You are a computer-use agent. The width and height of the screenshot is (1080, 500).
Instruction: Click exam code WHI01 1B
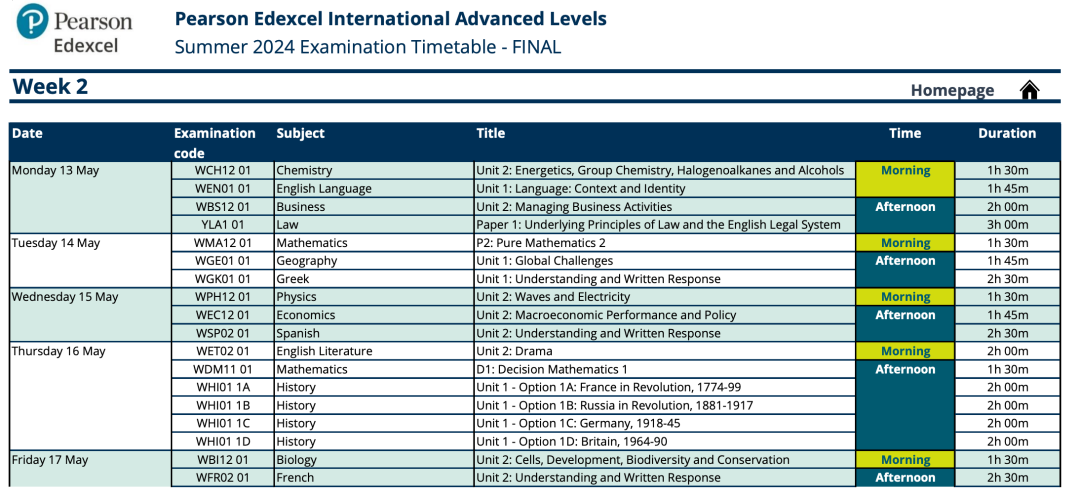(222, 406)
